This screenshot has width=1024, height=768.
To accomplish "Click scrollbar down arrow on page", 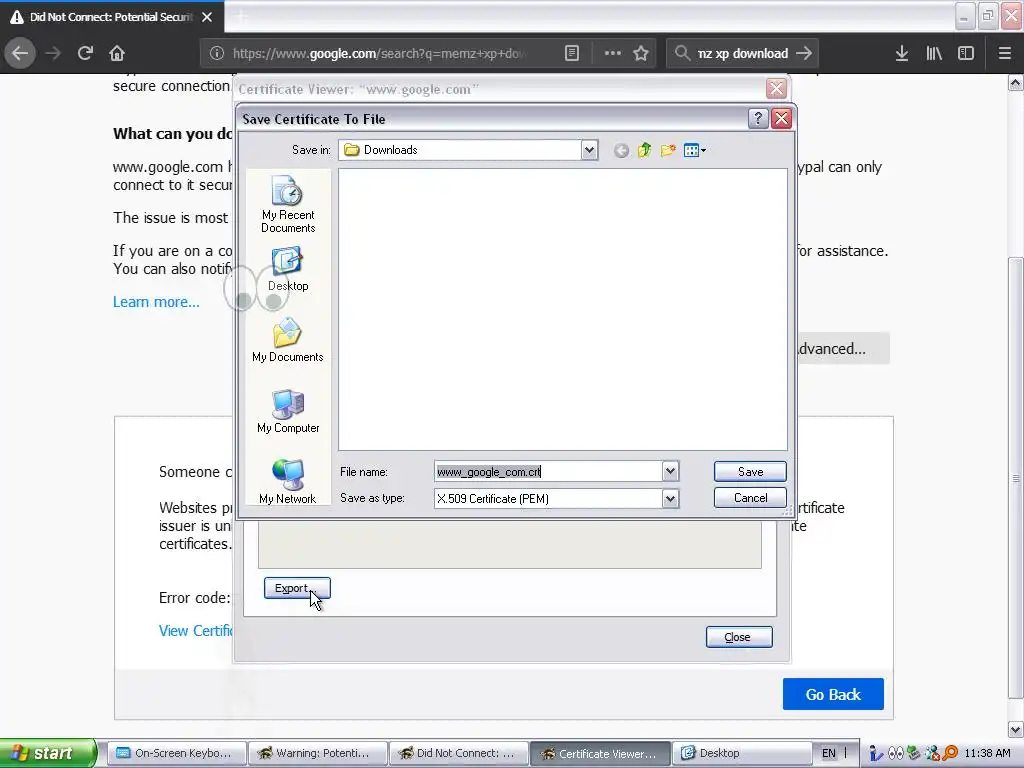I will 1016,729.
